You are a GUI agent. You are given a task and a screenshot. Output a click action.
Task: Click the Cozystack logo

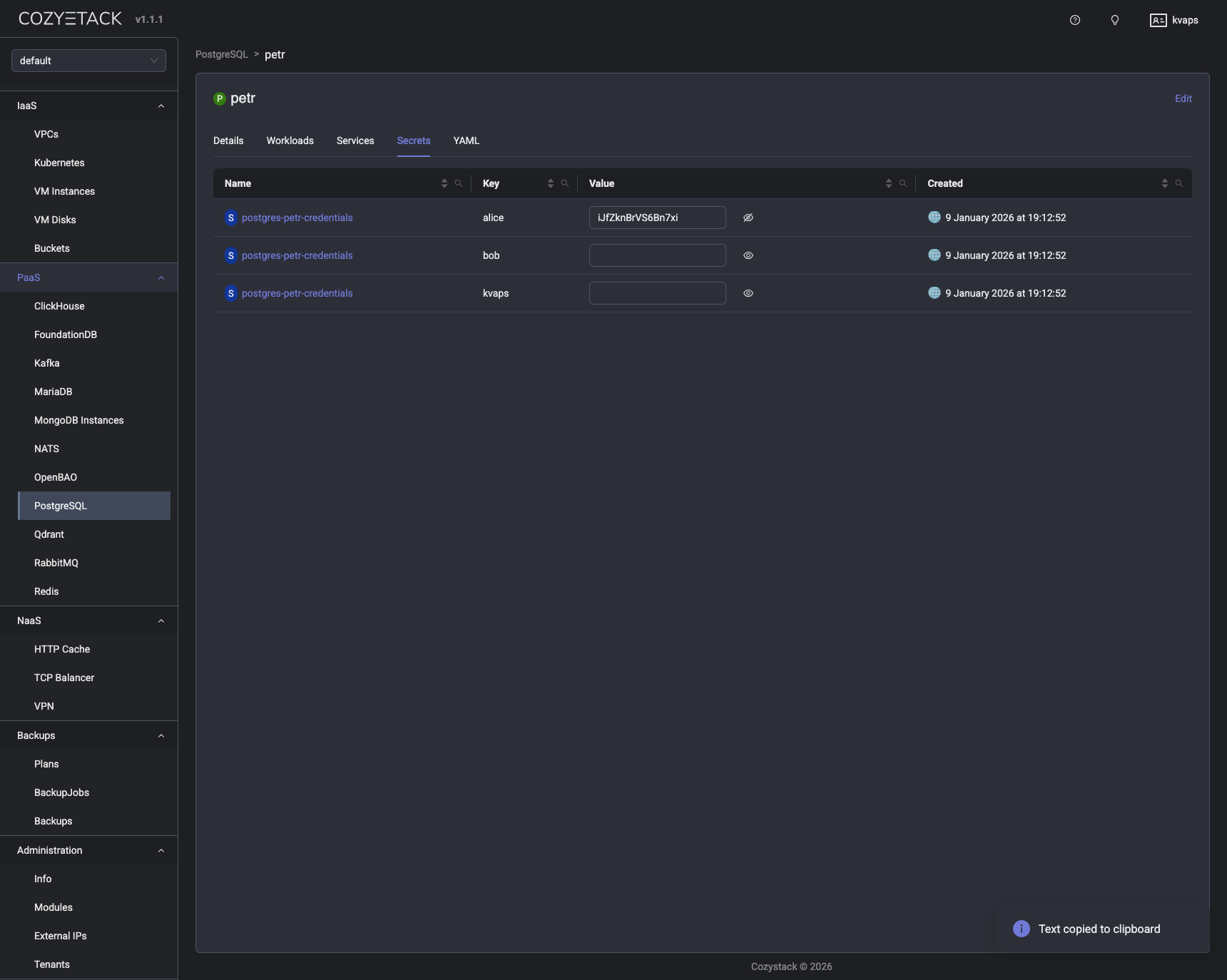70,18
